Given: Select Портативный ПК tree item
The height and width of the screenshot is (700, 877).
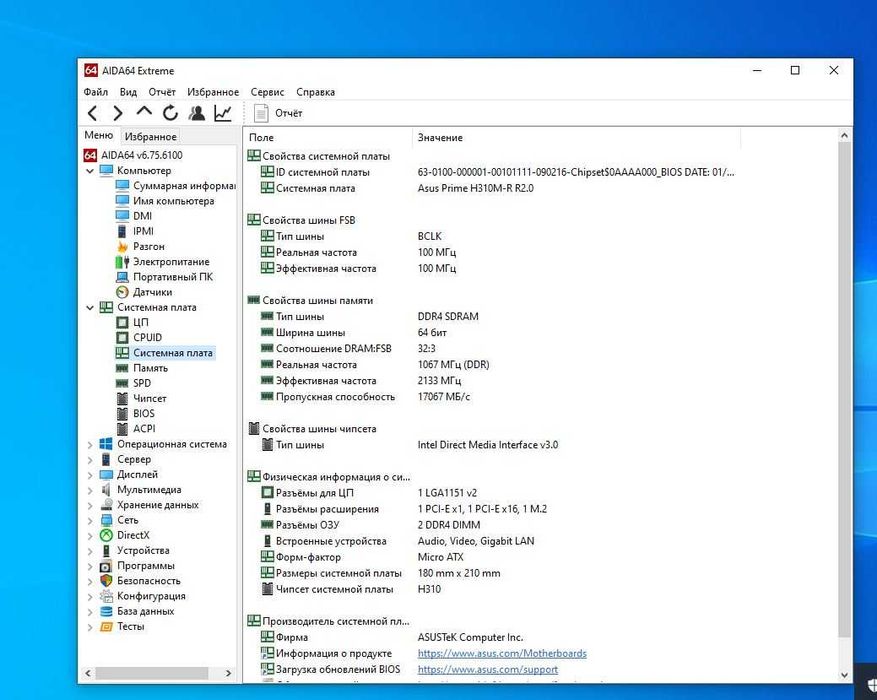Looking at the screenshot, I should [x=164, y=277].
